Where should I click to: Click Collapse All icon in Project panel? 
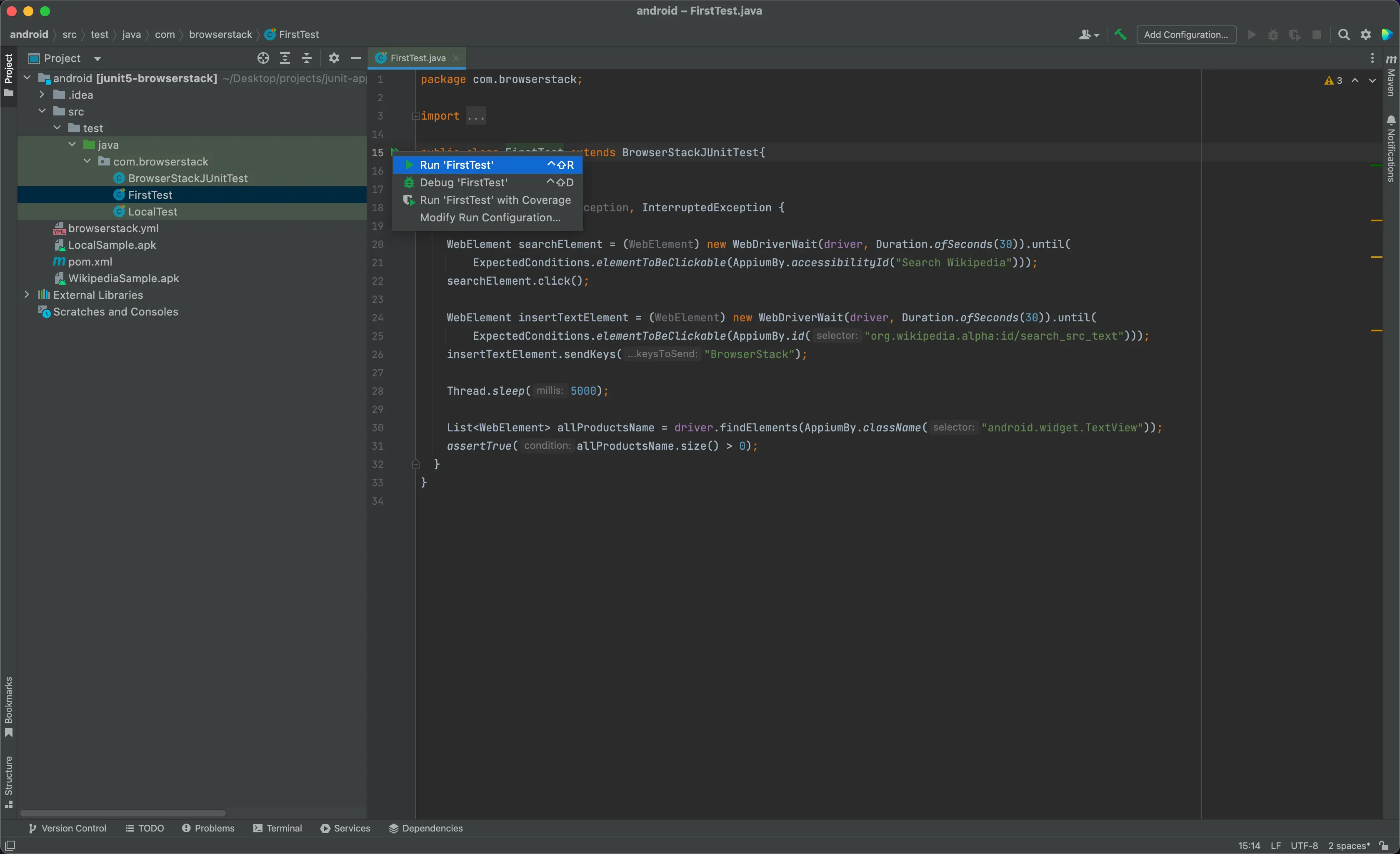(306, 58)
